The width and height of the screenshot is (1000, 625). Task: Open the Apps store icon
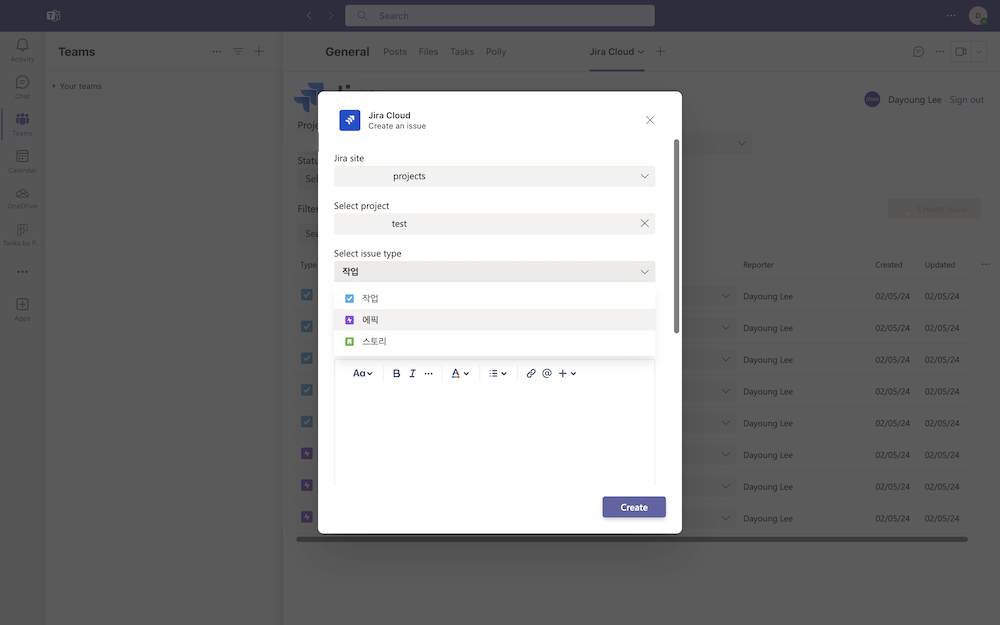click(x=22, y=309)
